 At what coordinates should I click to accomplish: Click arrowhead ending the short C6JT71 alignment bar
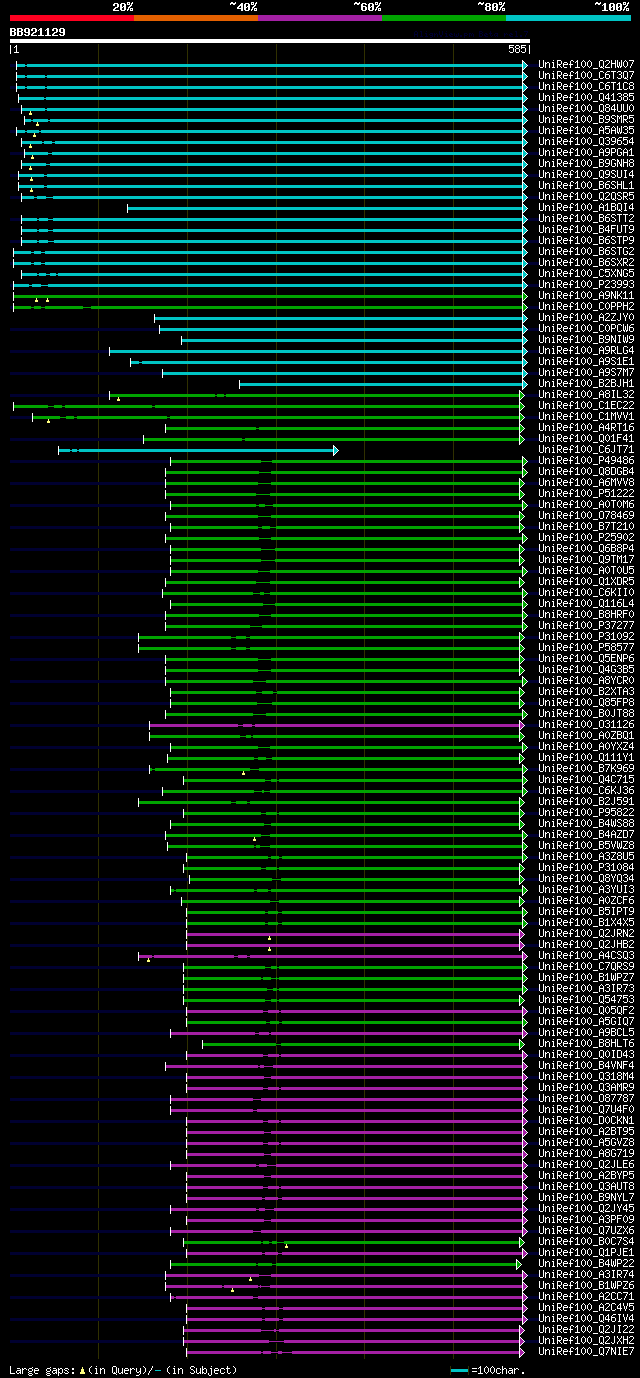(x=336, y=450)
